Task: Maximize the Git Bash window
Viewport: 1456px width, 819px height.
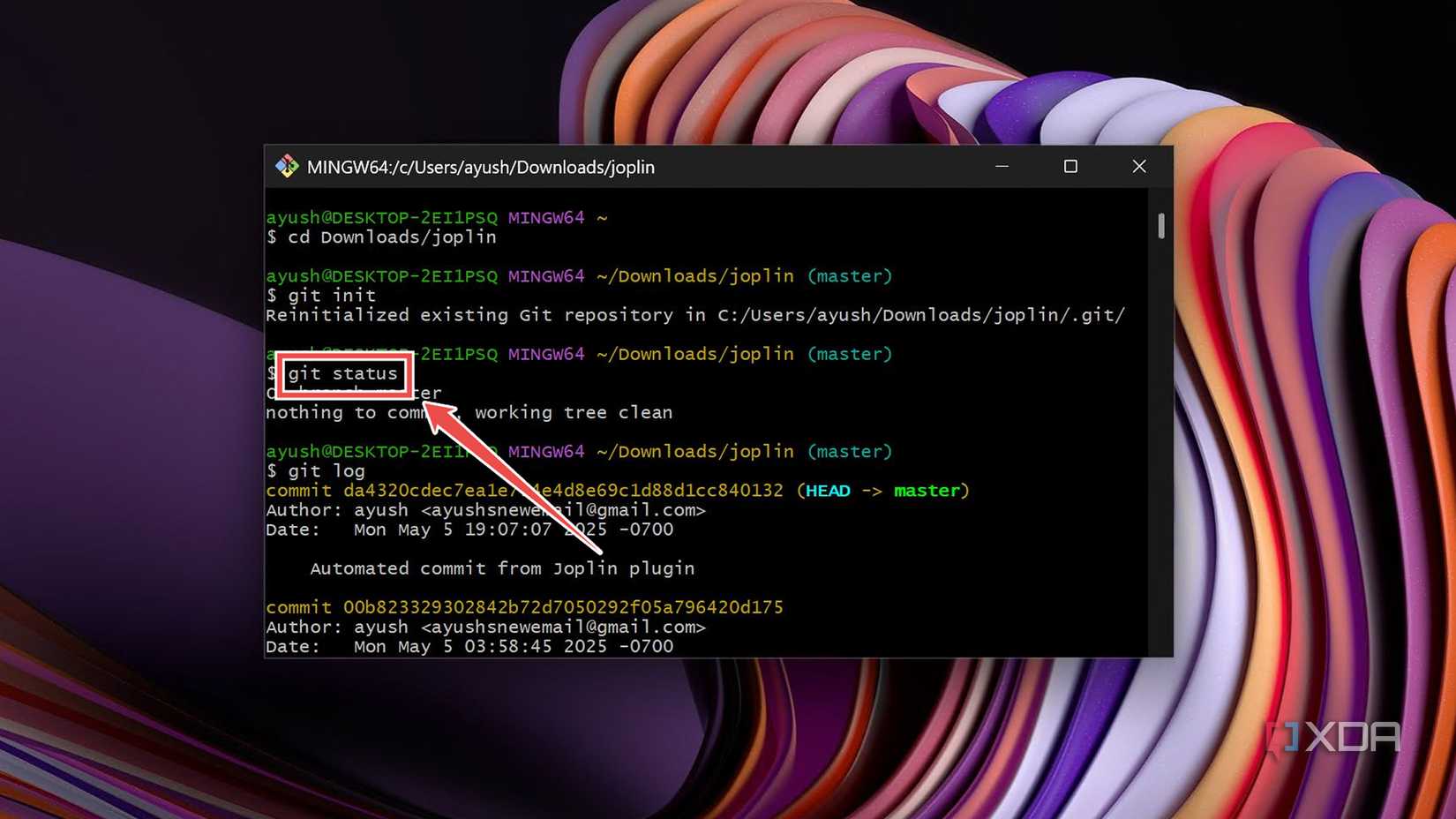Action: click(x=1070, y=166)
